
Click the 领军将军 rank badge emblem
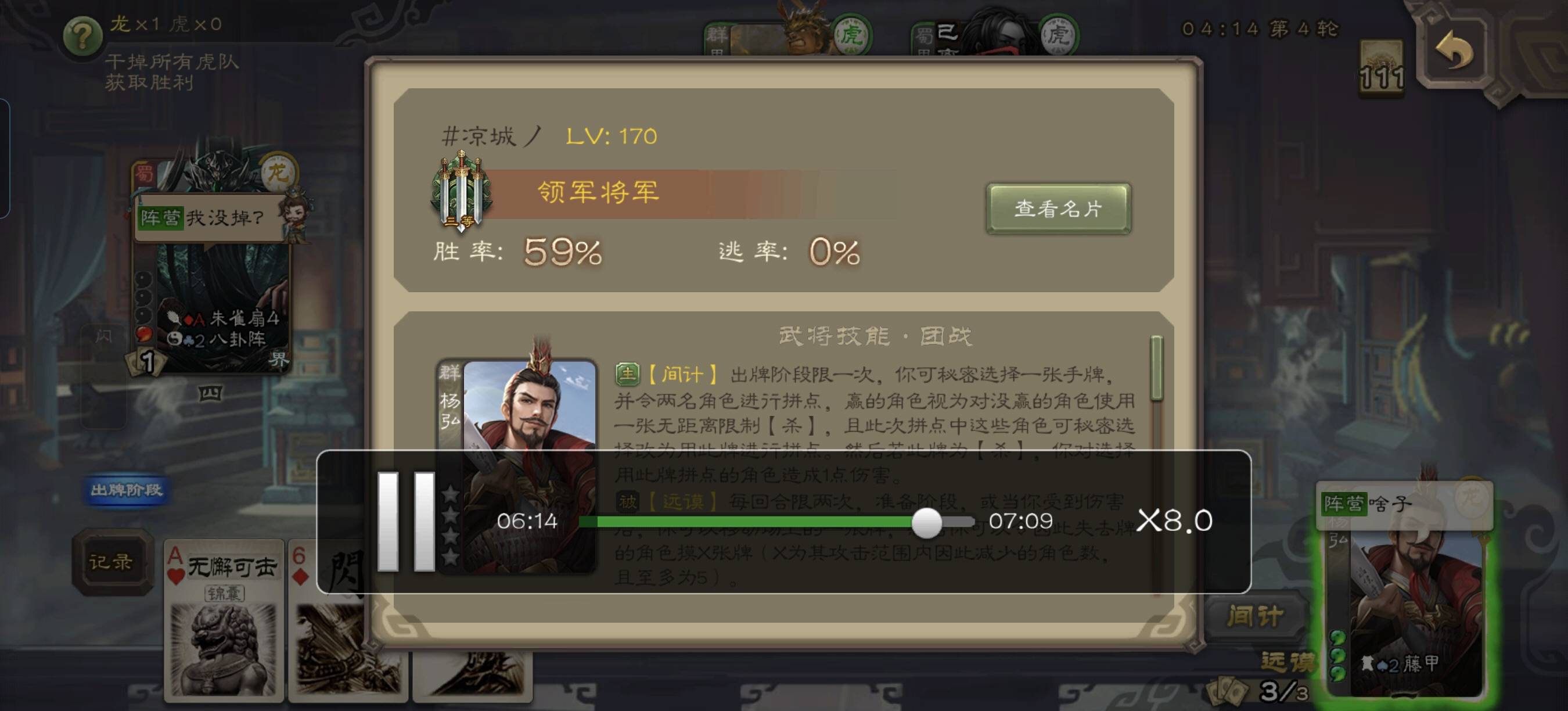[461, 191]
